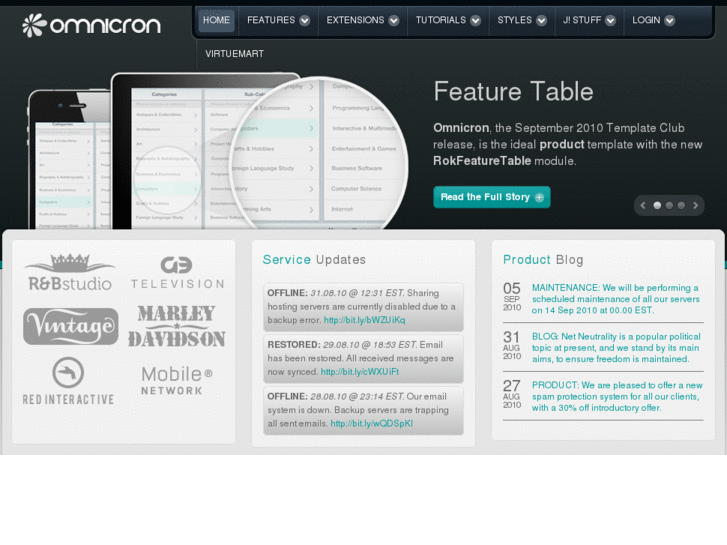The width and height of the screenshot is (727, 545).
Task: Open the PRODUCT spam protection post link
Action: tap(617, 397)
